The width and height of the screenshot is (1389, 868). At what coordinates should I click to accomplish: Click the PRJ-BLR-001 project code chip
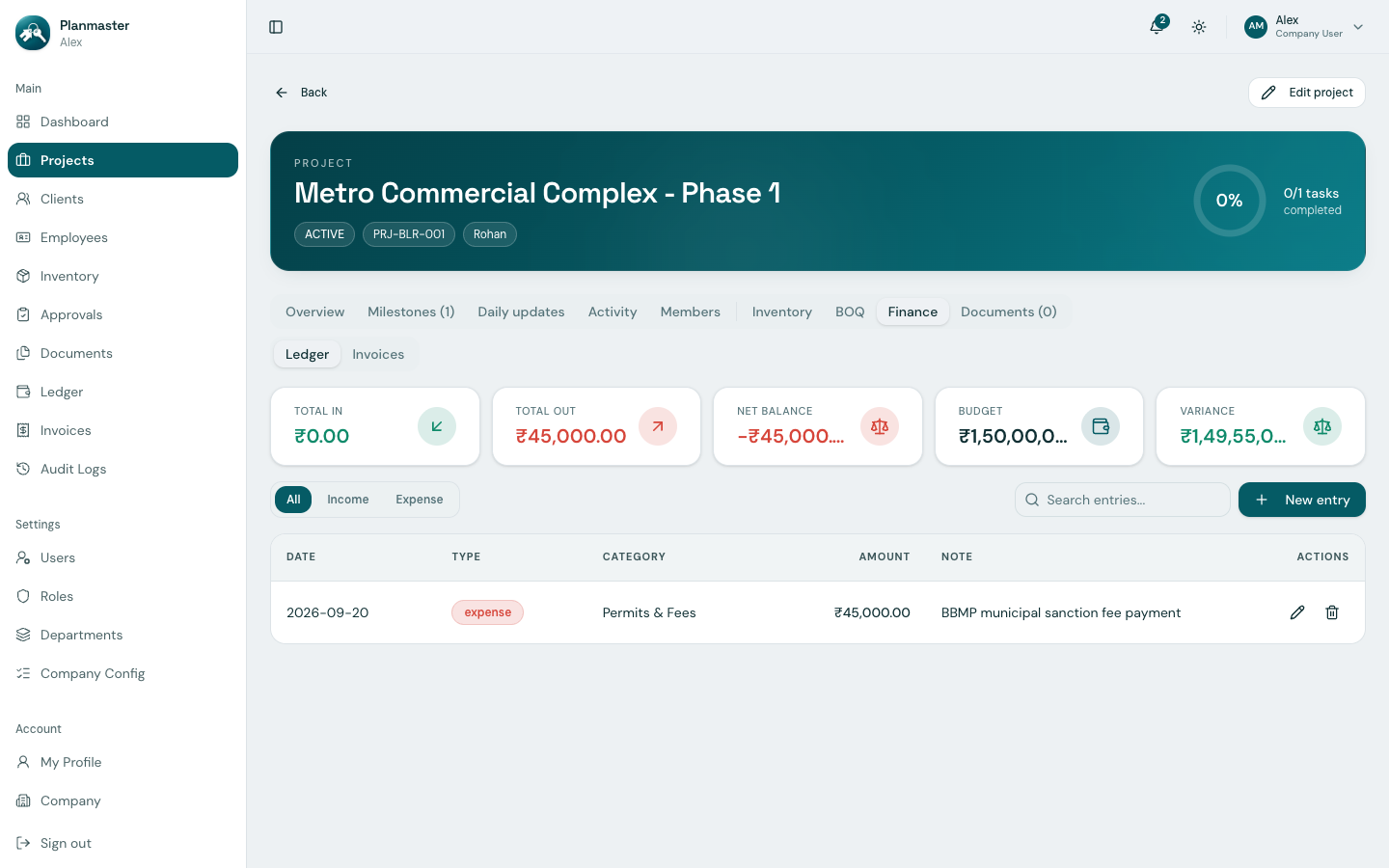point(409,234)
